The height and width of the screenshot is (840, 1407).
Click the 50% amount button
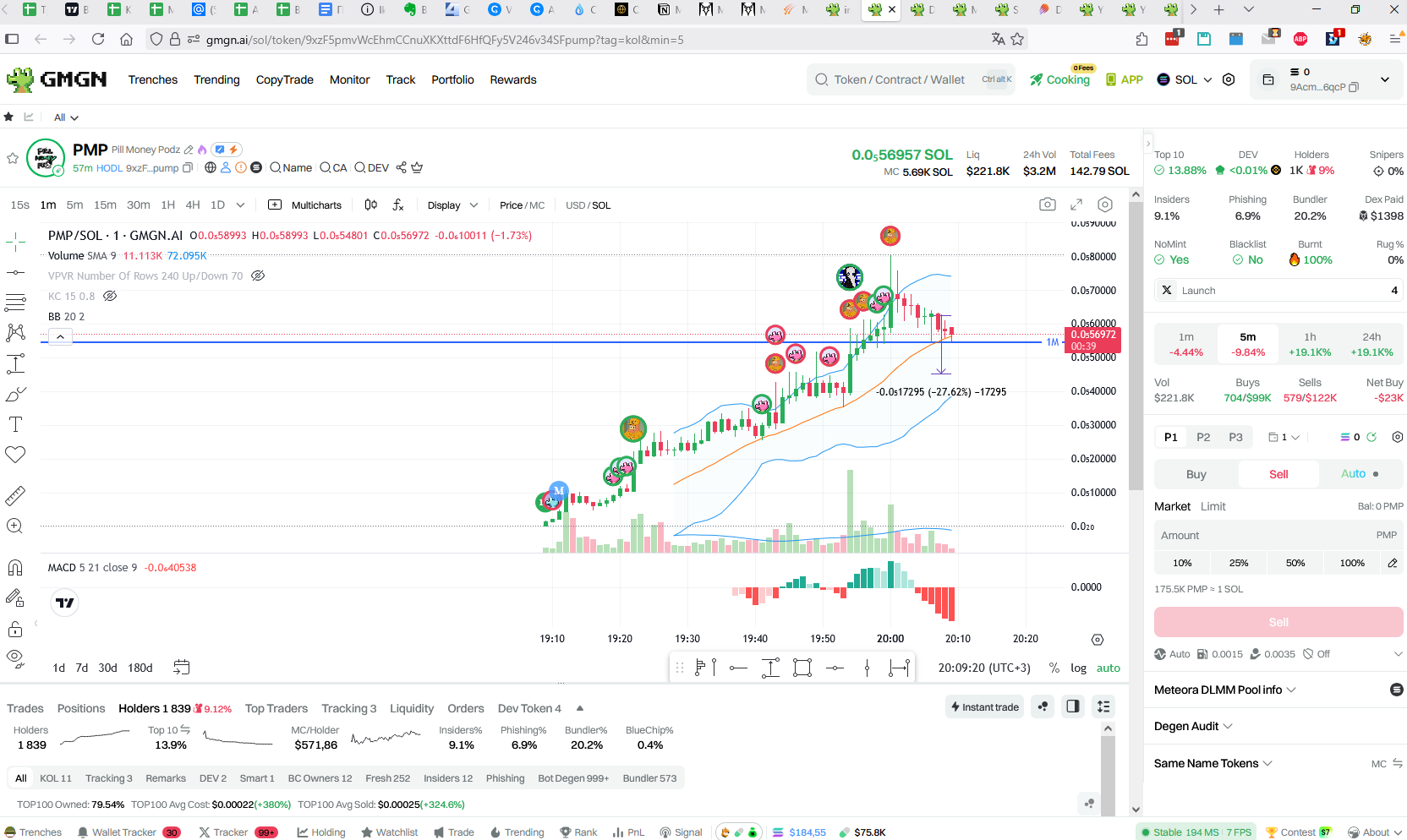1295,563
